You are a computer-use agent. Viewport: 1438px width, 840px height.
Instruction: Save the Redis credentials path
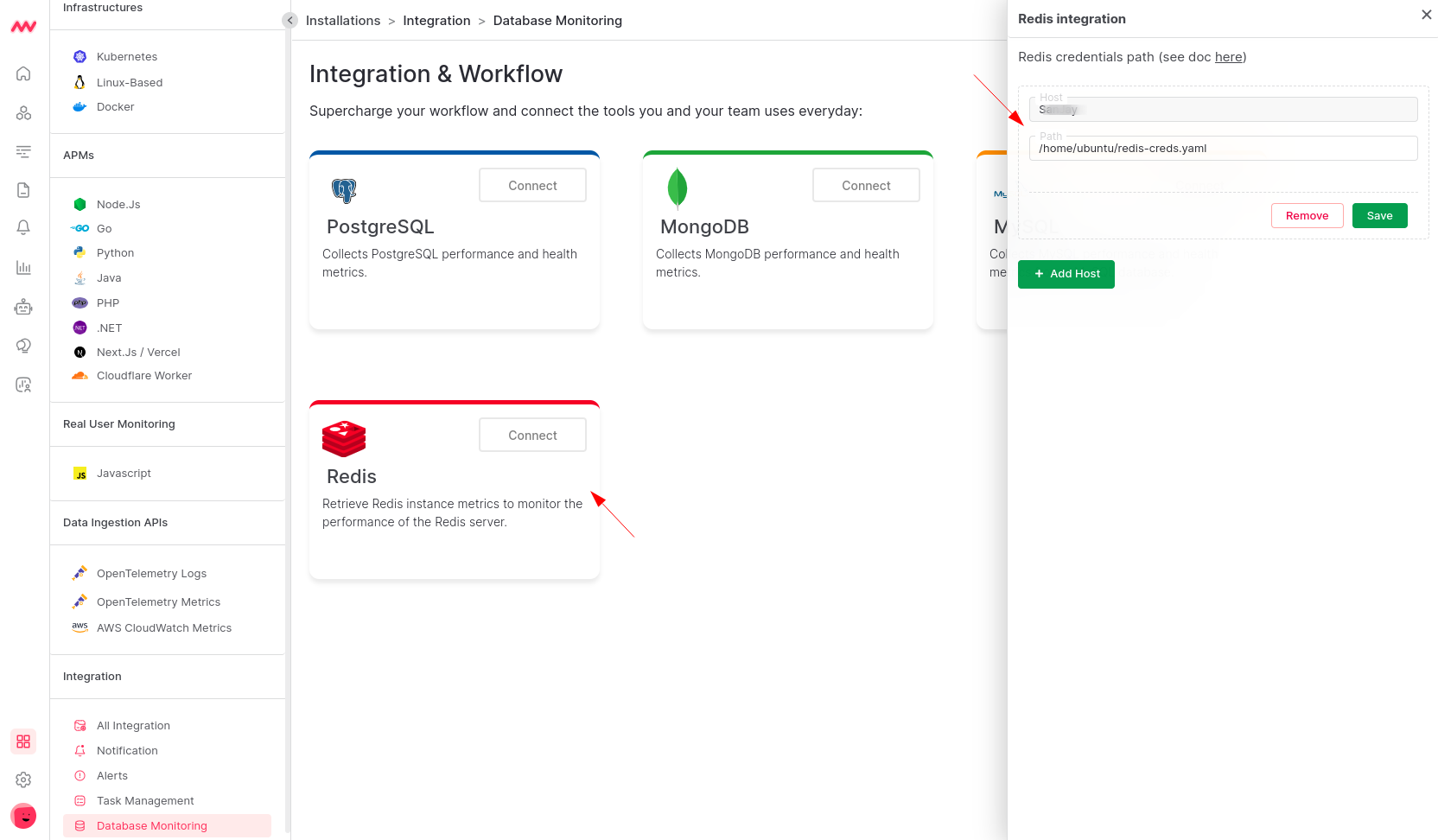1379,216
